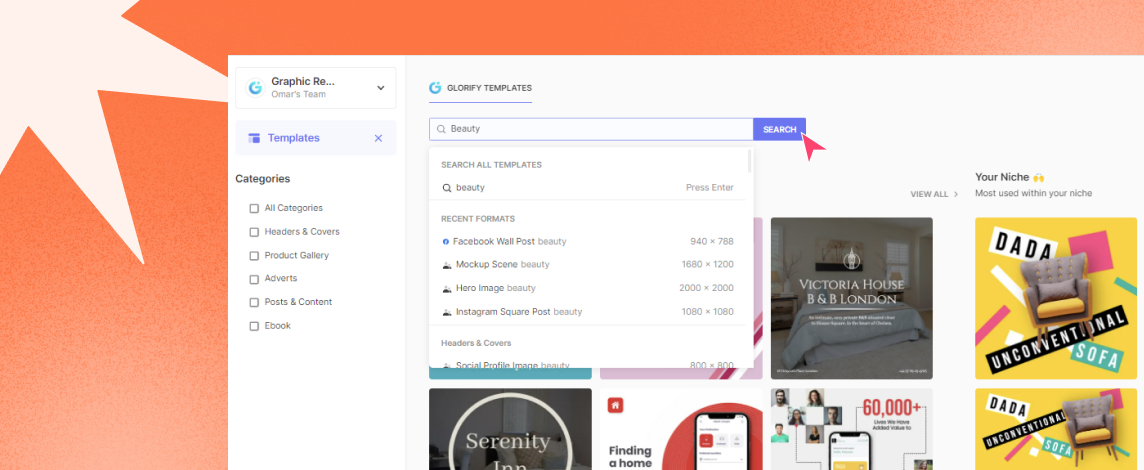Click the Search button
Viewport: 1144px width, 470px height.
pos(779,129)
